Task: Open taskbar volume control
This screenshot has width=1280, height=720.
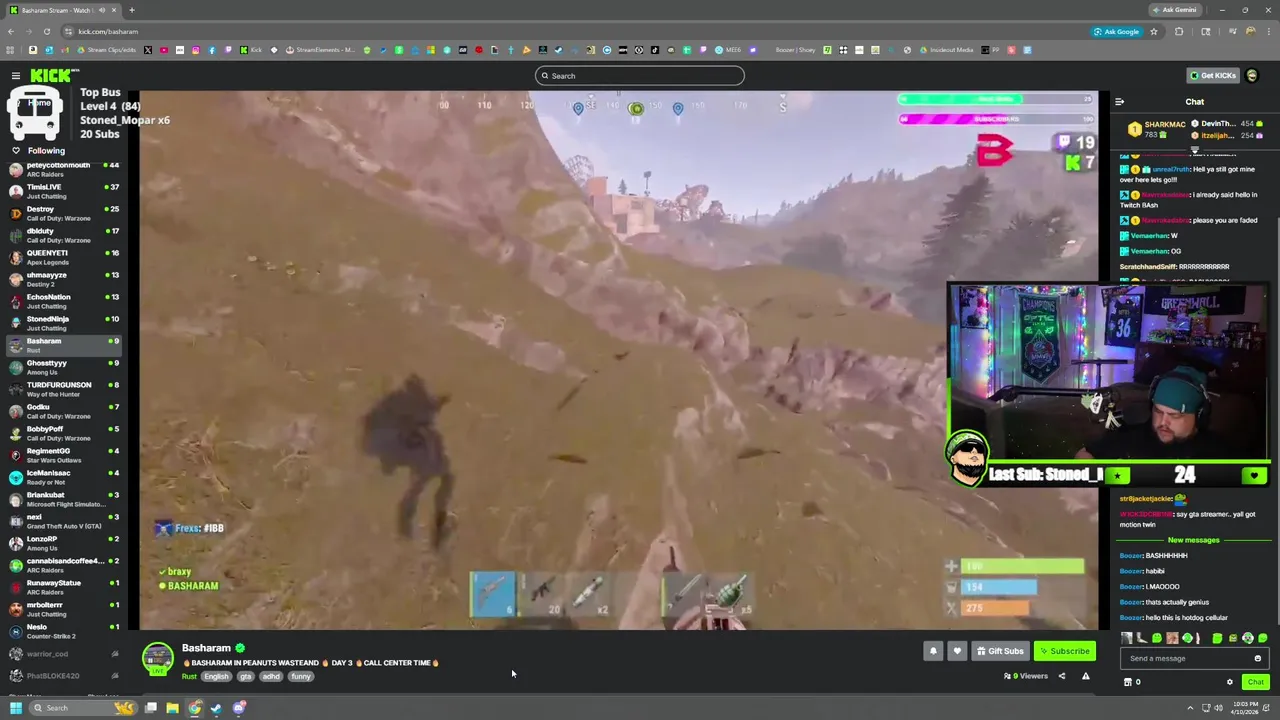Action: click(1218, 708)
